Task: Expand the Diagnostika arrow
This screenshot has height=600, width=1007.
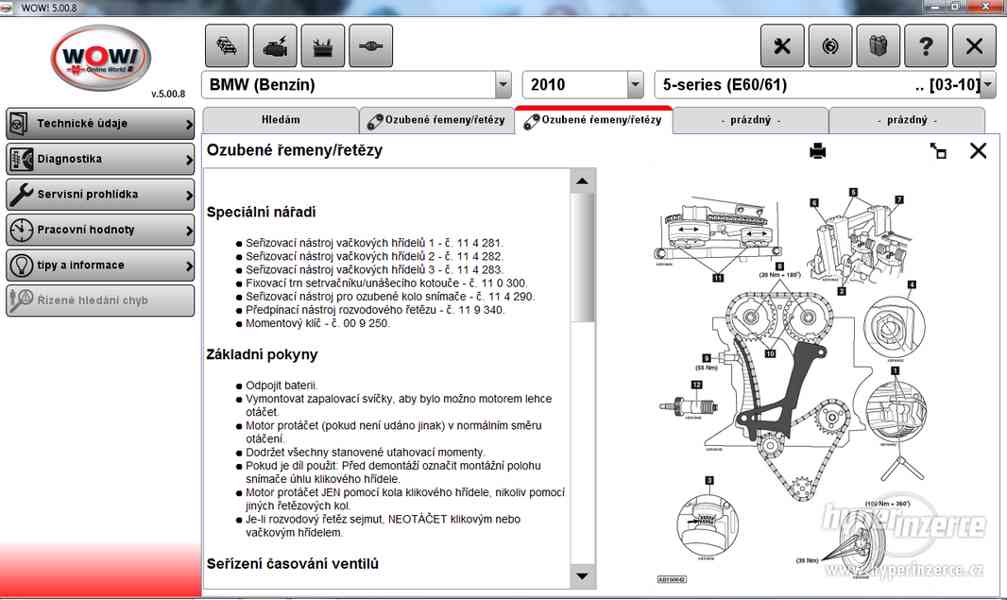Action: click(x=189, y=159)
